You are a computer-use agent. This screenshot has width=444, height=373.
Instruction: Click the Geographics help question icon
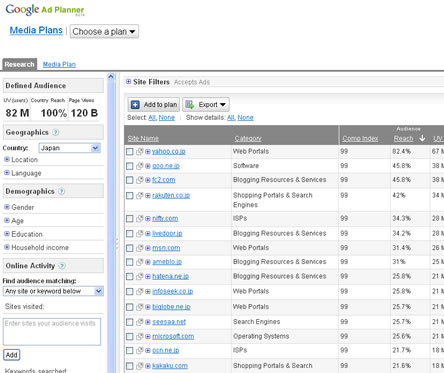tap(56, 132)
